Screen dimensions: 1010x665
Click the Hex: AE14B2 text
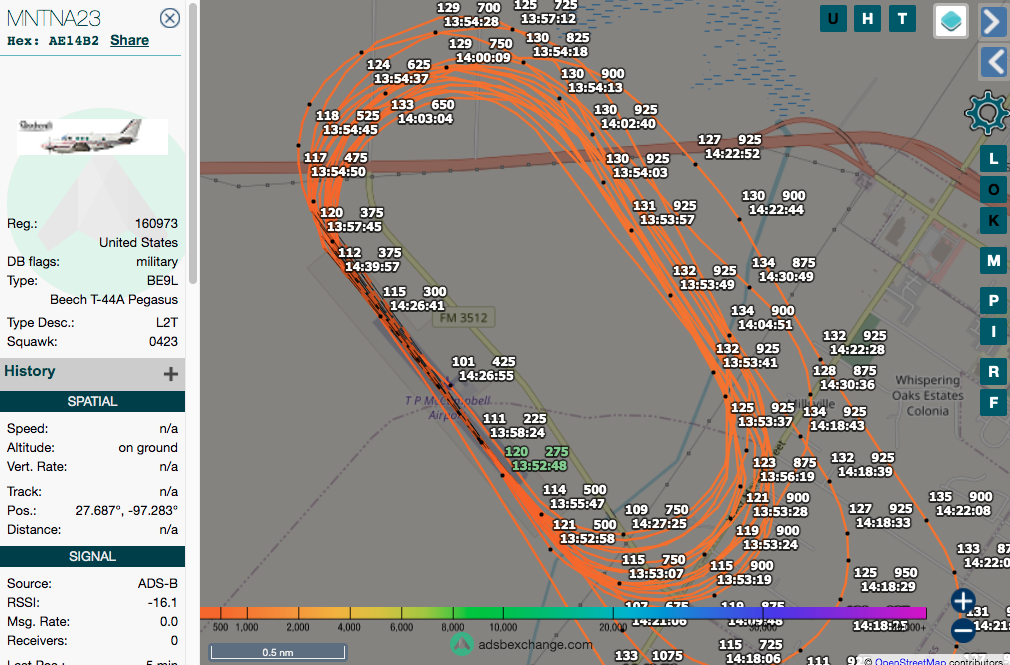[x=53, y=41]
